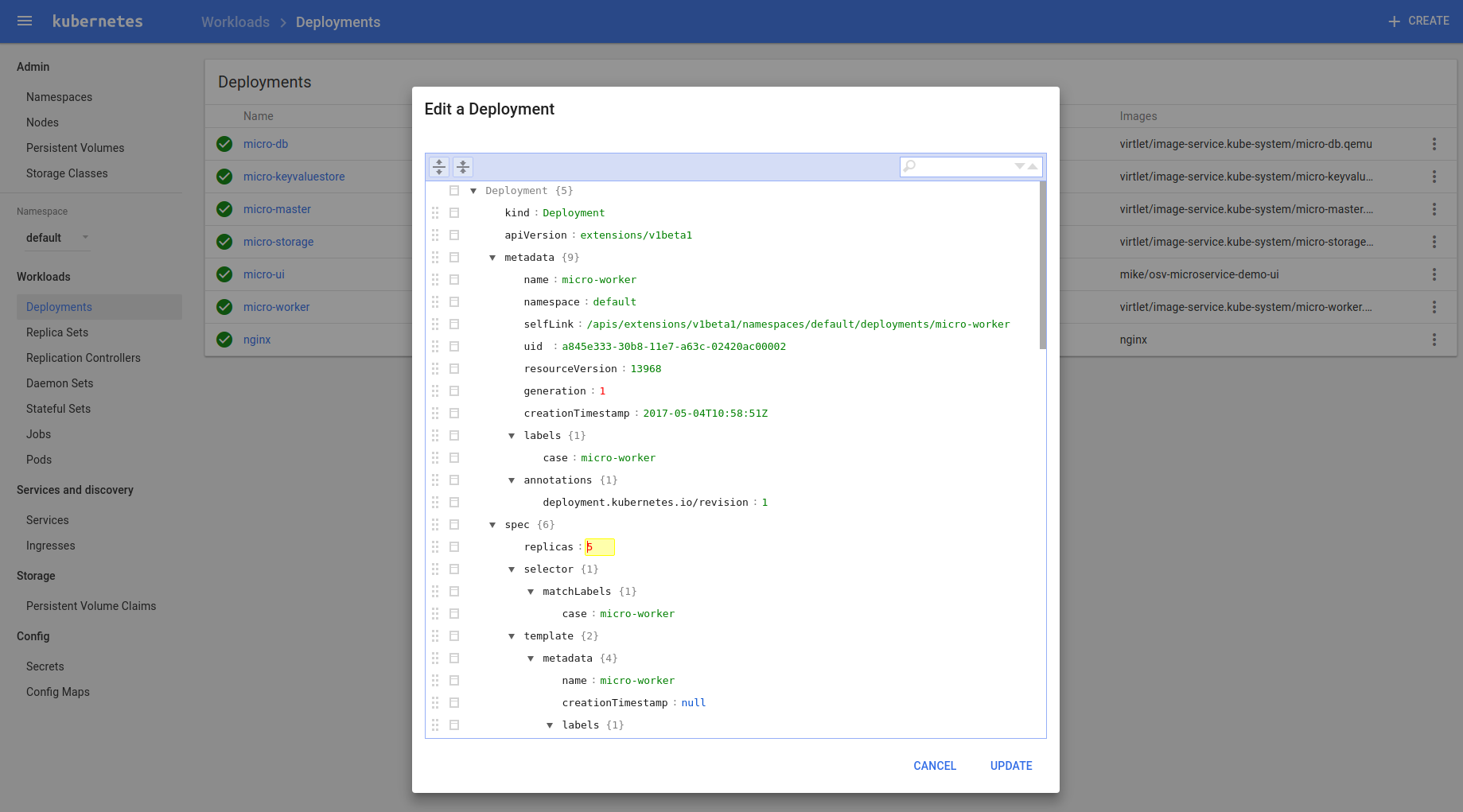Image resolution: width=1463 pixels, height=812 pixels.
Task: Open context menu box for Deployment root
Action: pos(454,191)
